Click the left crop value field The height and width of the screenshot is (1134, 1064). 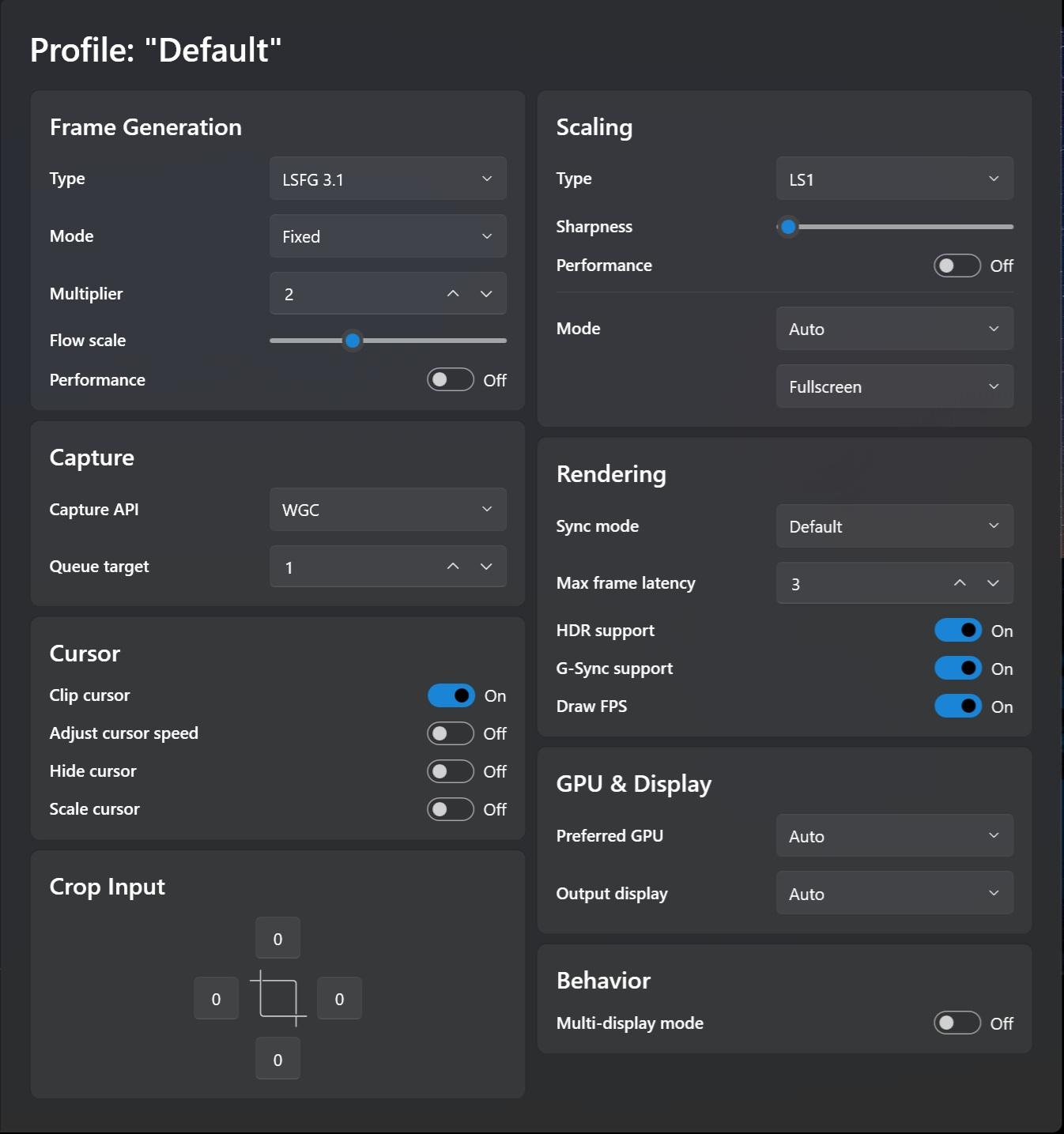tap(216, 999)
